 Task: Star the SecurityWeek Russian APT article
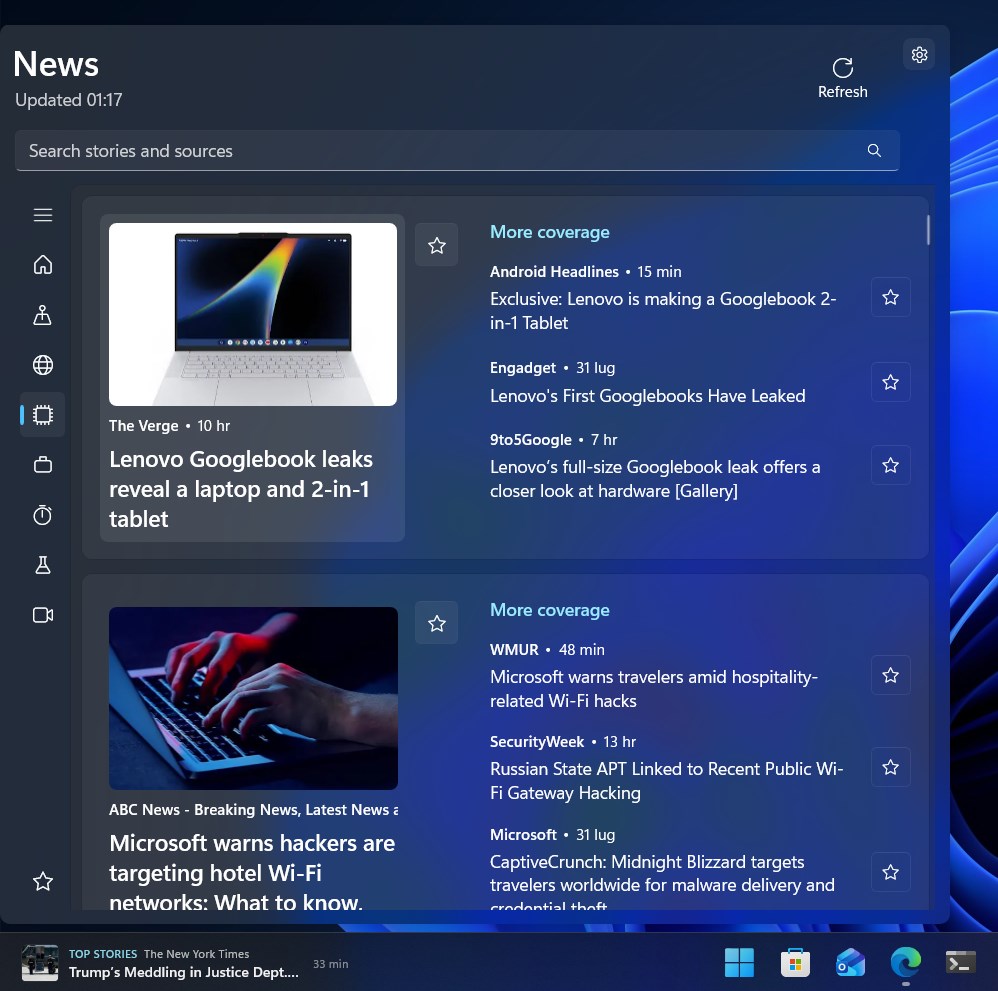(x=890, y=767)
